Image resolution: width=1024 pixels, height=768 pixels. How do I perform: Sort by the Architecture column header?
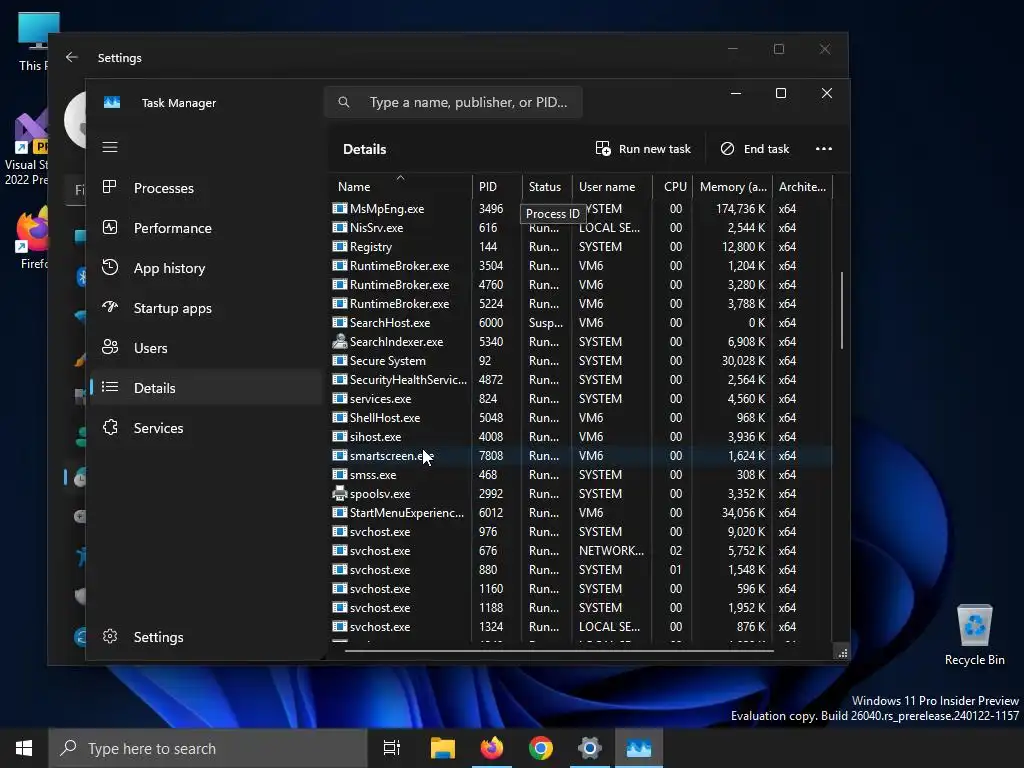[x=803, y=186]
